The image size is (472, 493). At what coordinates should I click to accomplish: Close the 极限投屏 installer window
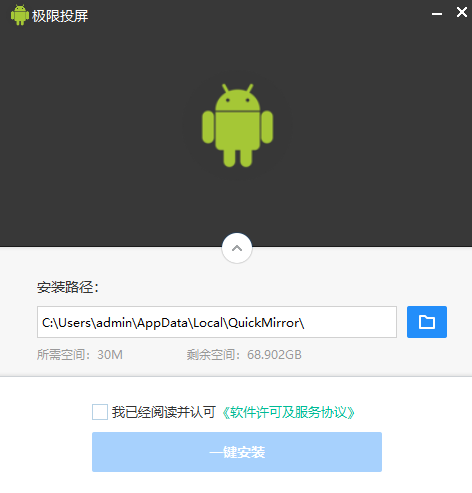click(462, 12)
